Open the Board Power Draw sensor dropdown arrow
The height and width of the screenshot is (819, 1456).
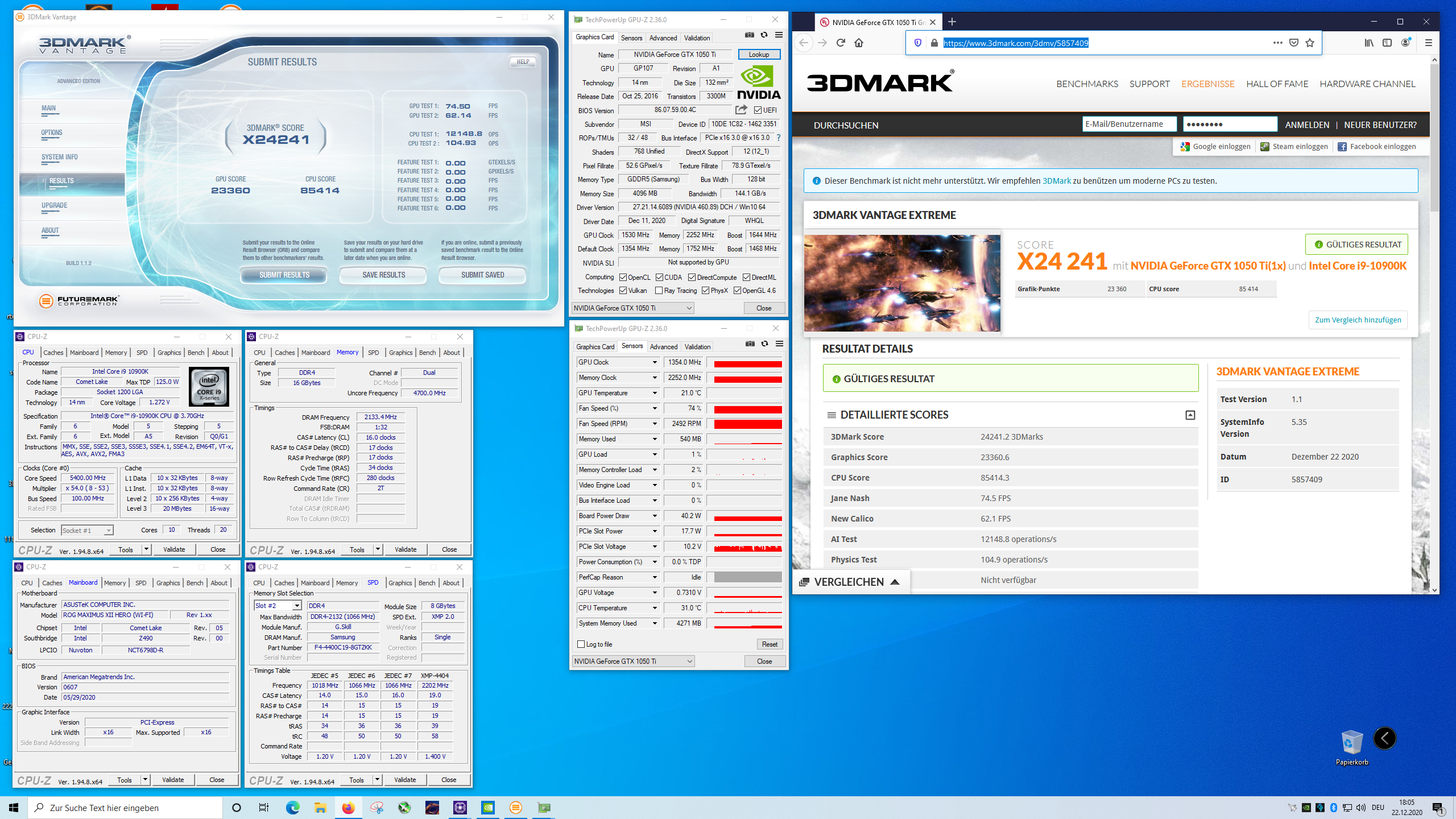click(x=655, y=516)
